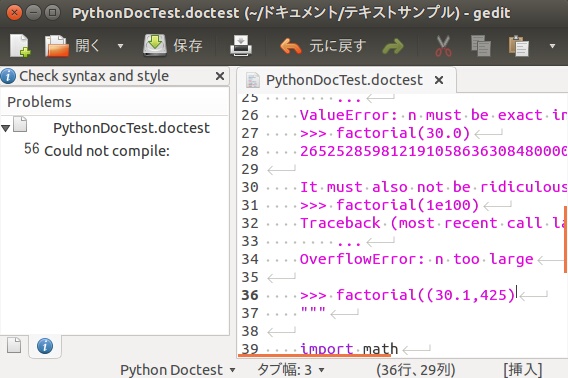Close the gedit window
This screenshot has height=378, width=568.
pos(14,13)
